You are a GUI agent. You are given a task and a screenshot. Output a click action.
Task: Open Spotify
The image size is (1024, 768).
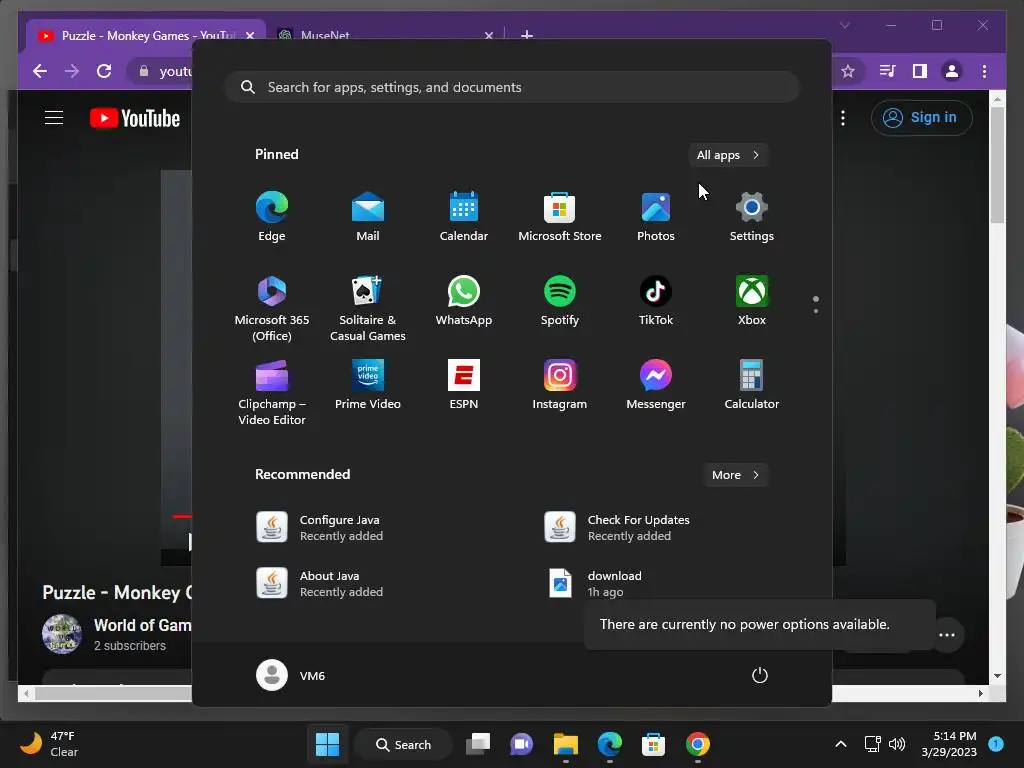tap(560, 301)
